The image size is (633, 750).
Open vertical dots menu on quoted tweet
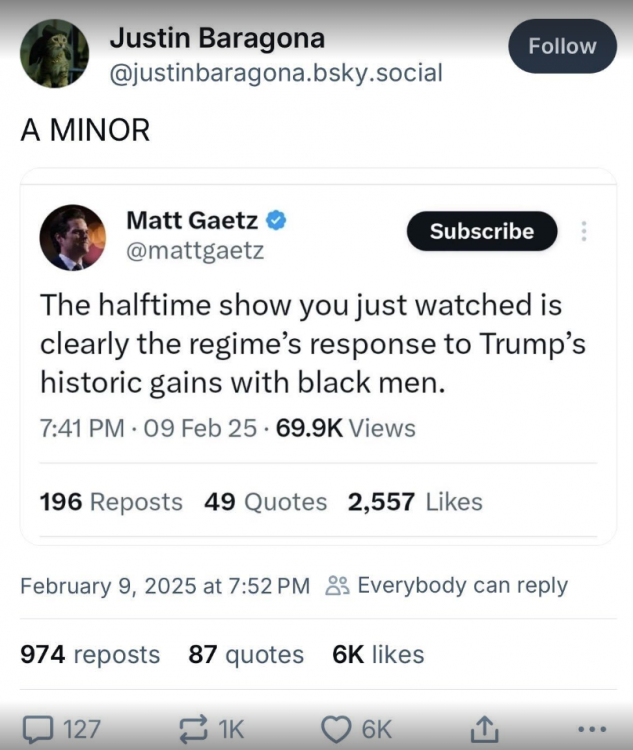[x=584, y=231]
